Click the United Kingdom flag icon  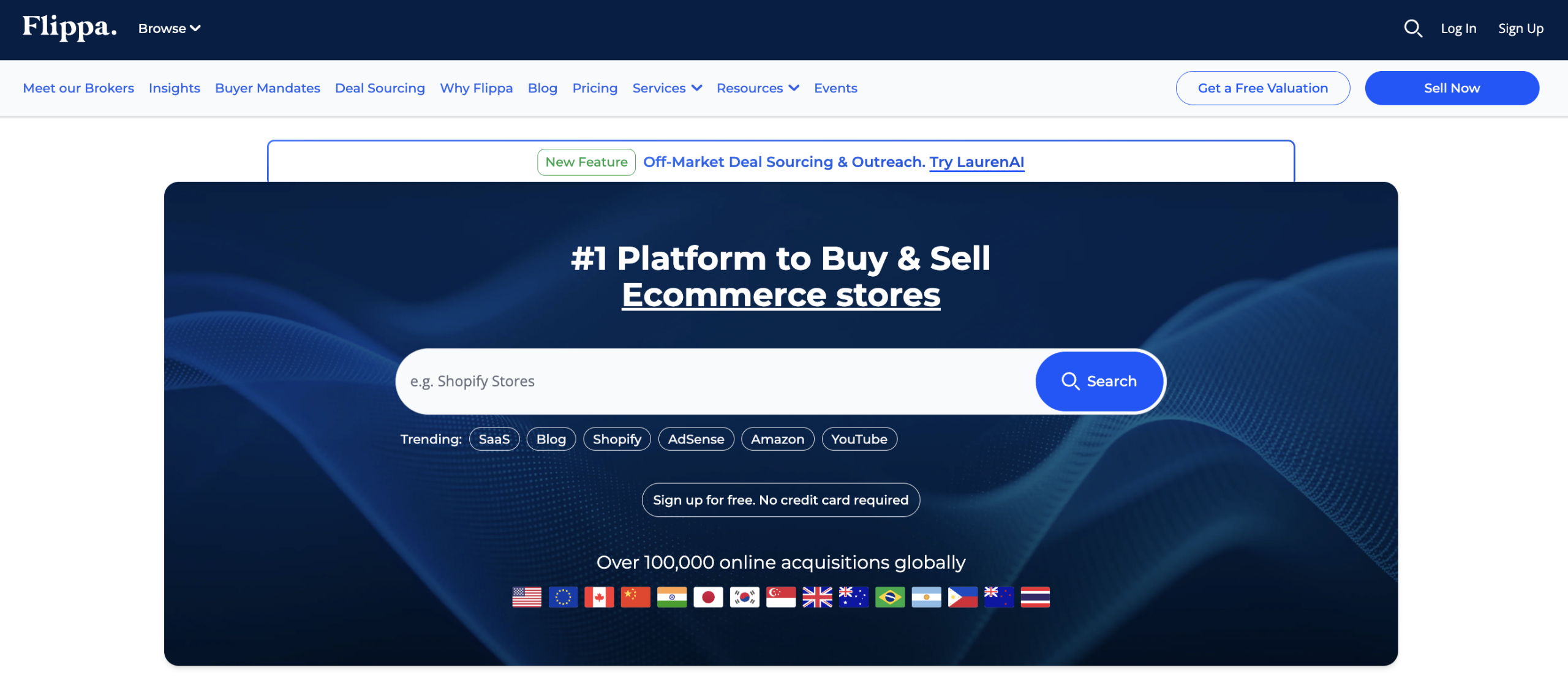pyautogui.click(x=818, y=597)
